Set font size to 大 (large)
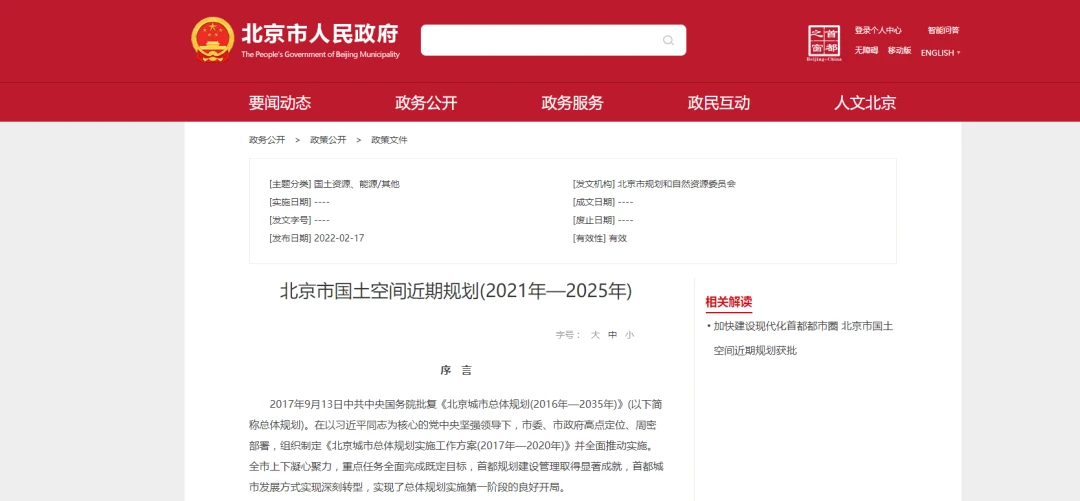This screenshot has width=1080, height=501. pos(595,335)
